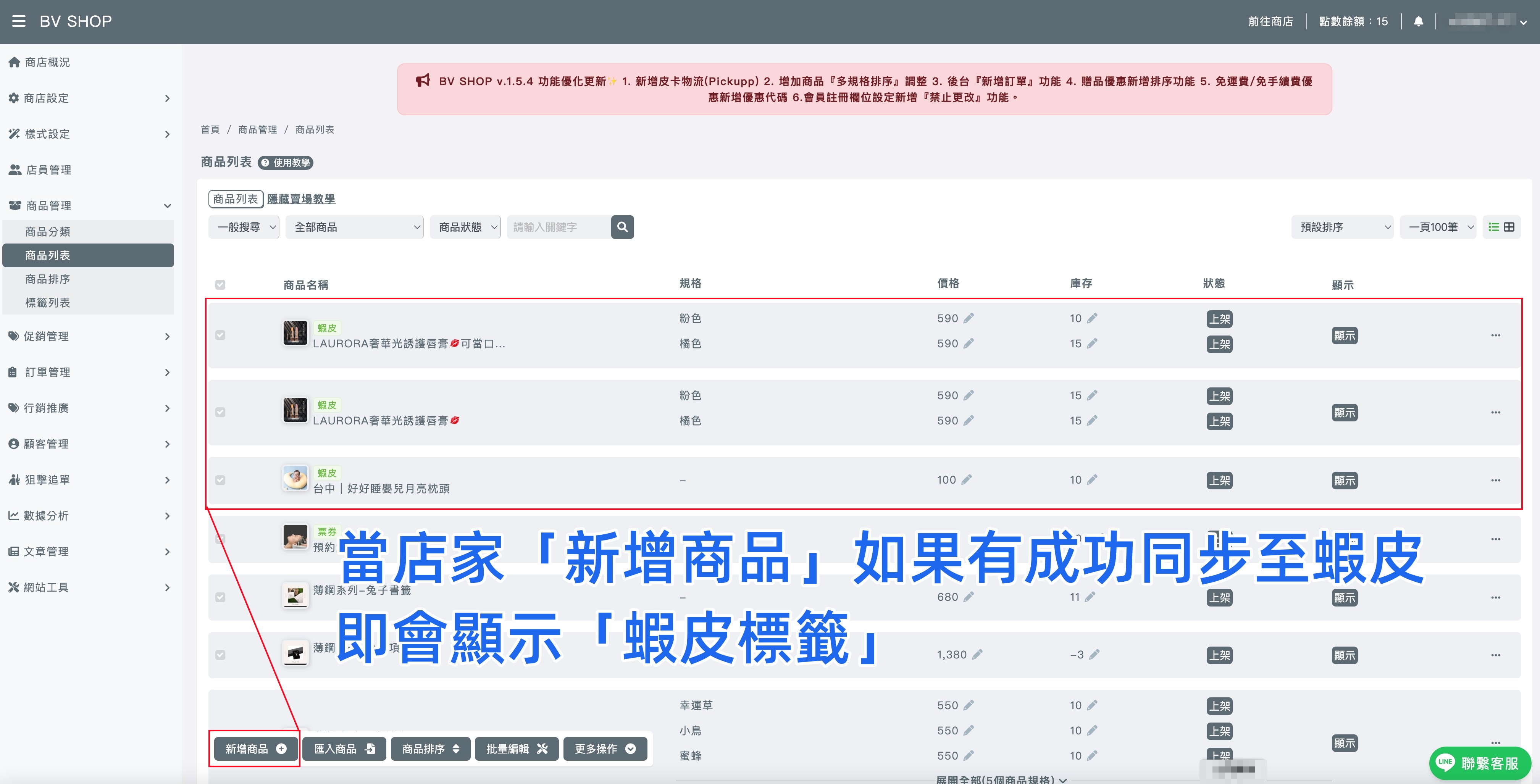Click 前往商店 in the top bar
Viewport: 1540px width, 784px height.
click(x=1270, y=21)
